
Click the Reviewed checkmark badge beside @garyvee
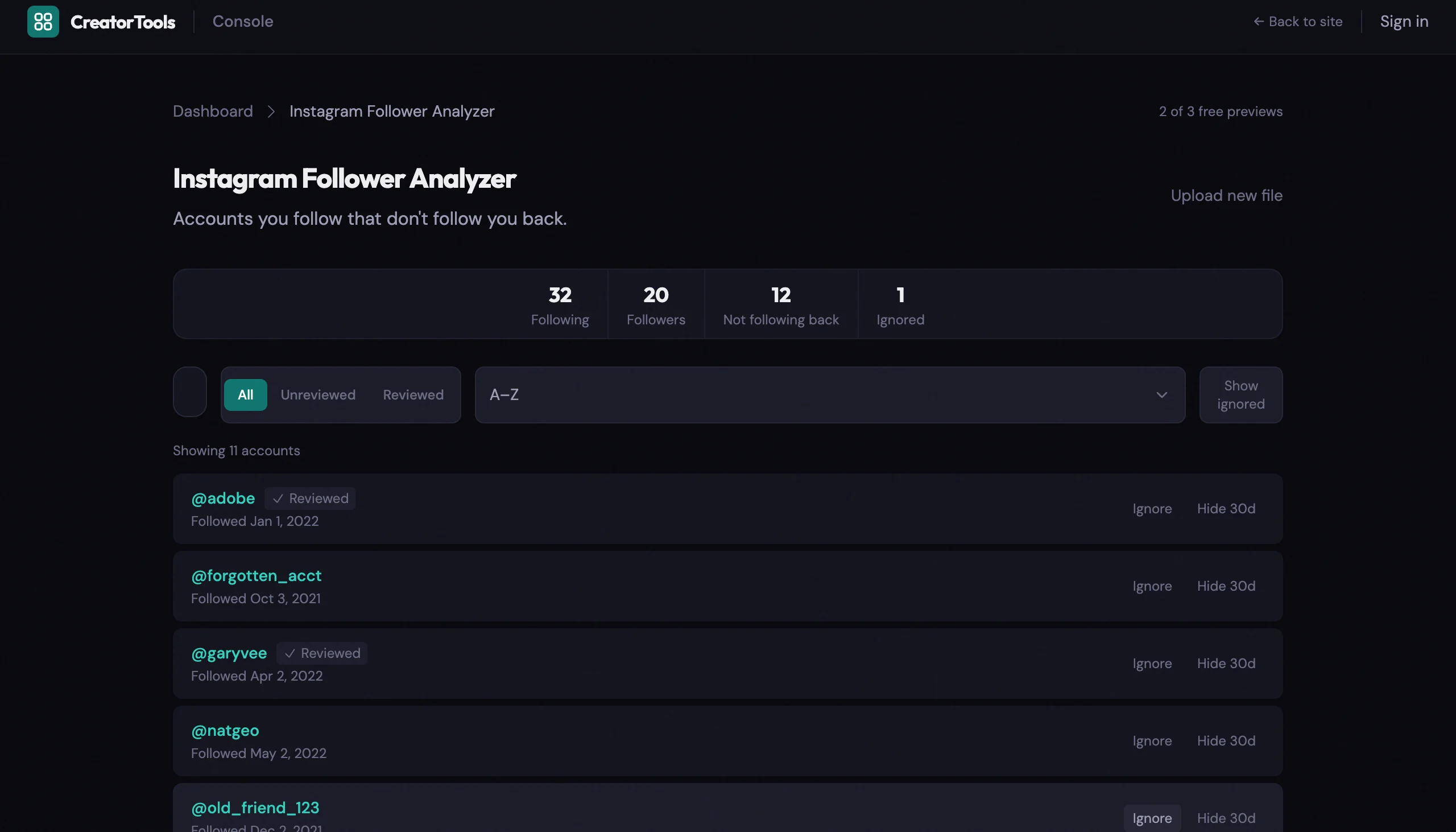click(321, 653)
